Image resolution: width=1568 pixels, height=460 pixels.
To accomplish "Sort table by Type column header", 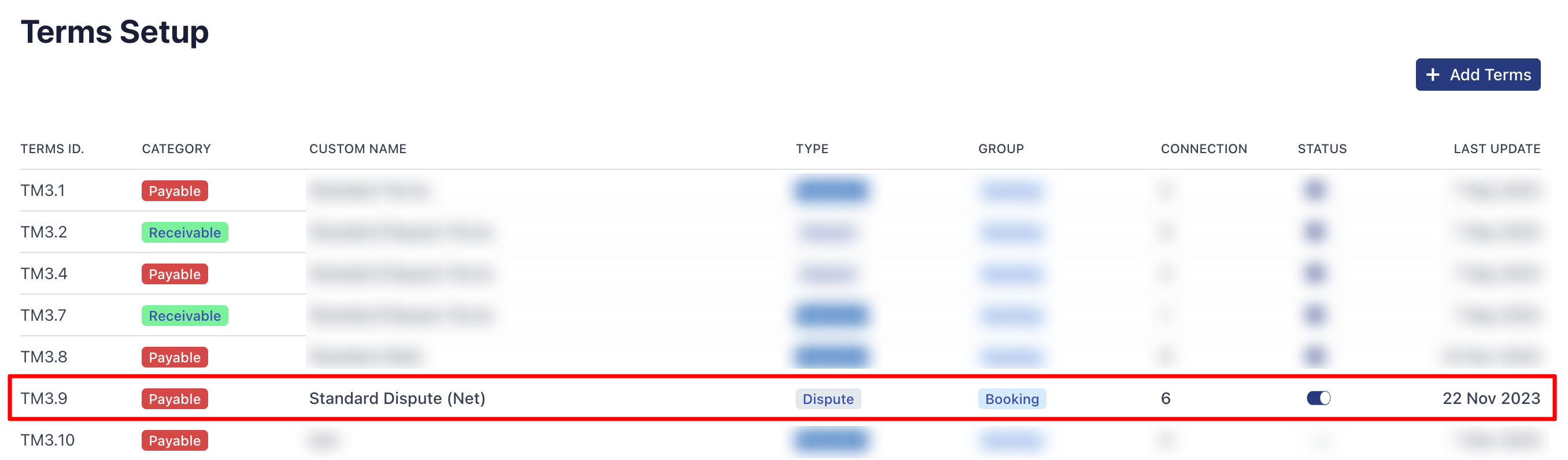I will pos(811,149).
